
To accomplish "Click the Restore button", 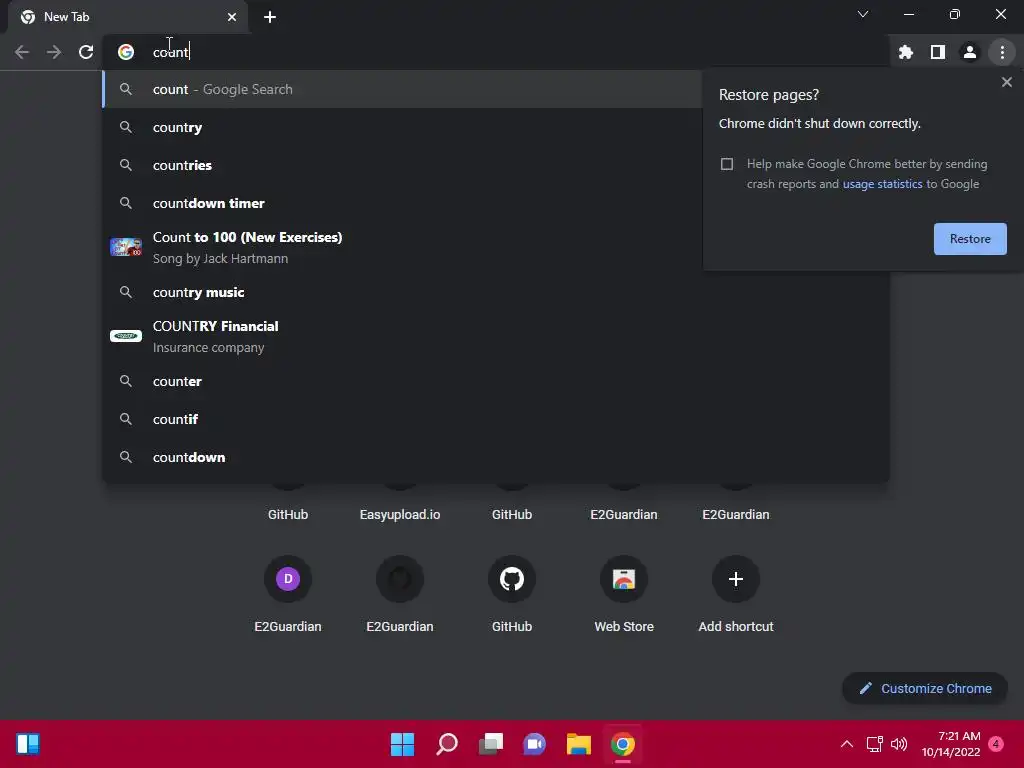I will [970, 239].
